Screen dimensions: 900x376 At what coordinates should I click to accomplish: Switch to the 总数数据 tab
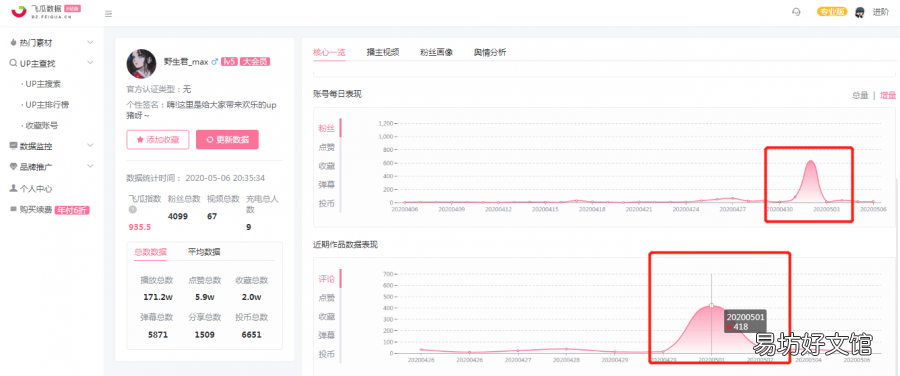[x=150, y=252]
